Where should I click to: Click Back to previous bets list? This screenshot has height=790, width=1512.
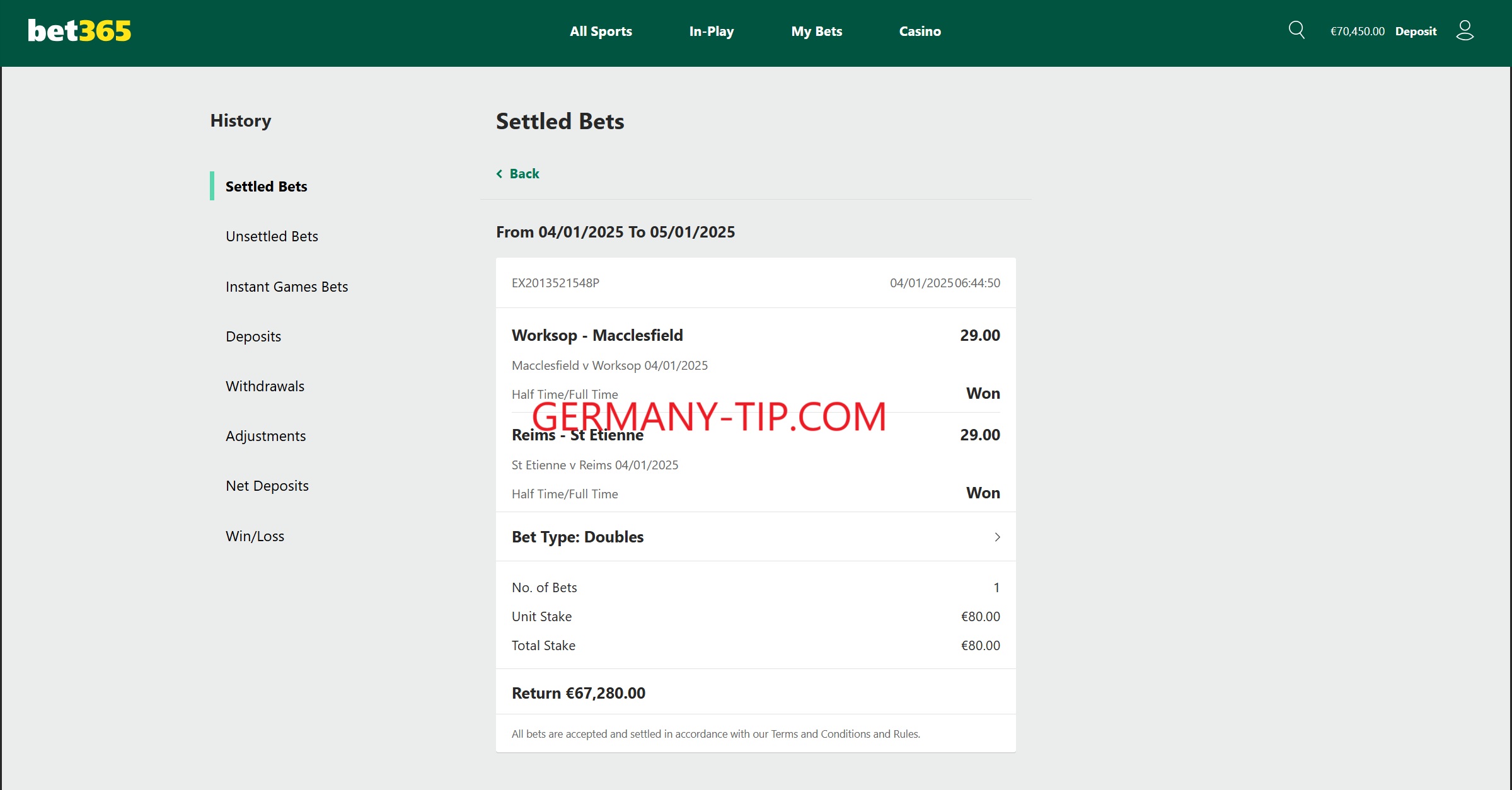520,172
